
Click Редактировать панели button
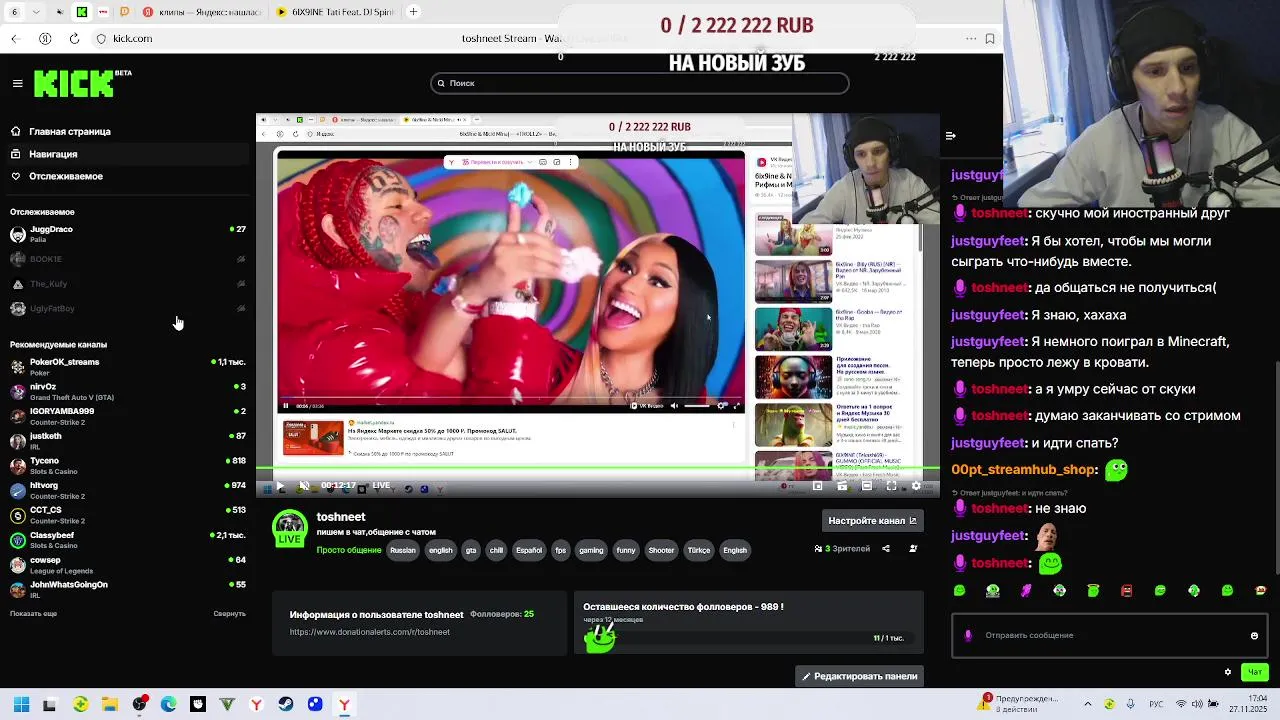(860, 676)
